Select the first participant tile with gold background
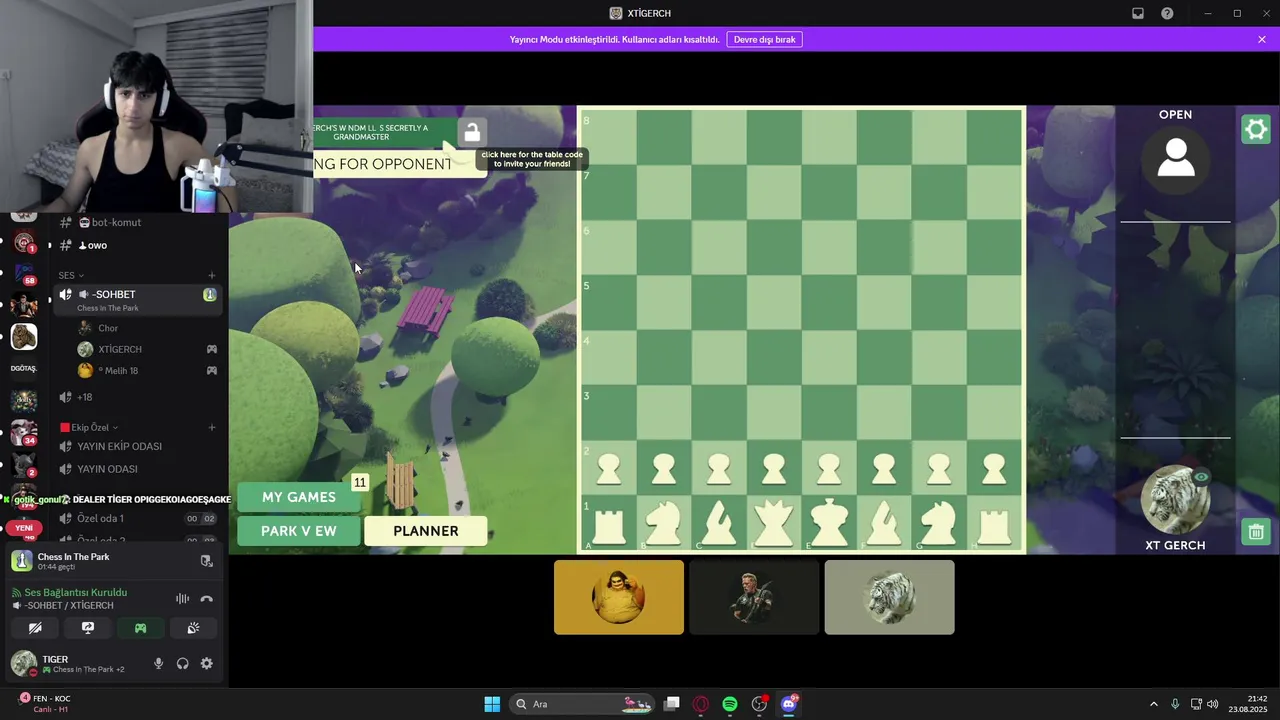 point(619,597)
